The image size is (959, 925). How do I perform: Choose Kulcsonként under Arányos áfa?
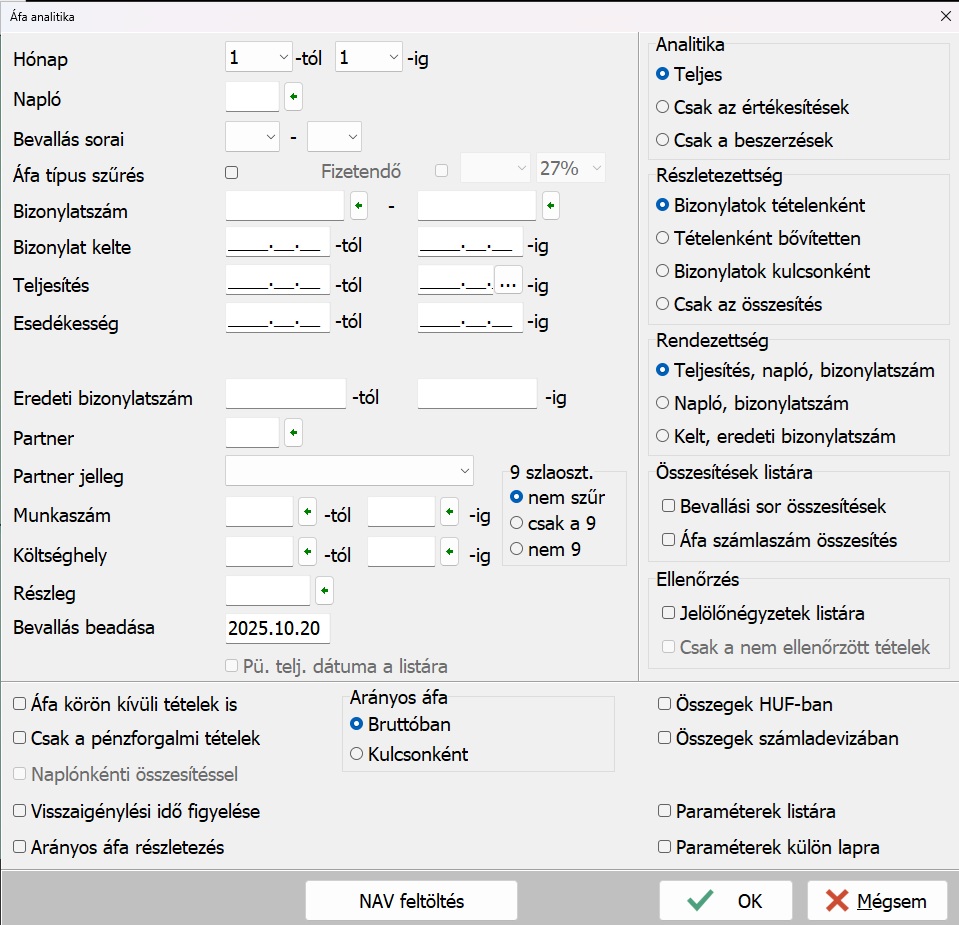pos(357,754)
